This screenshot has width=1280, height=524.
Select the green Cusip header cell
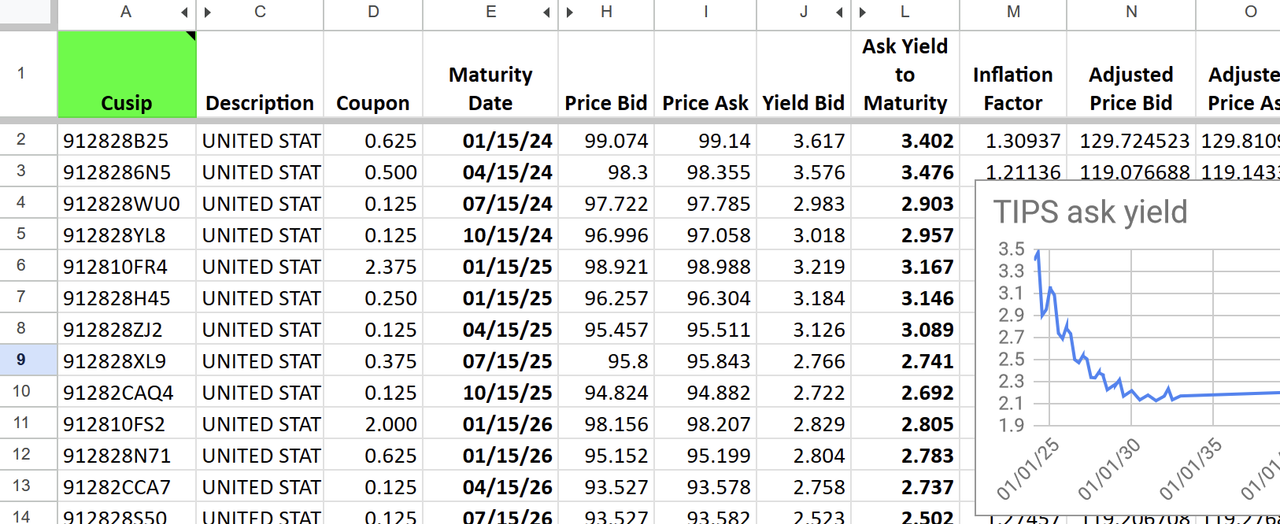click(x=127, y=74)
